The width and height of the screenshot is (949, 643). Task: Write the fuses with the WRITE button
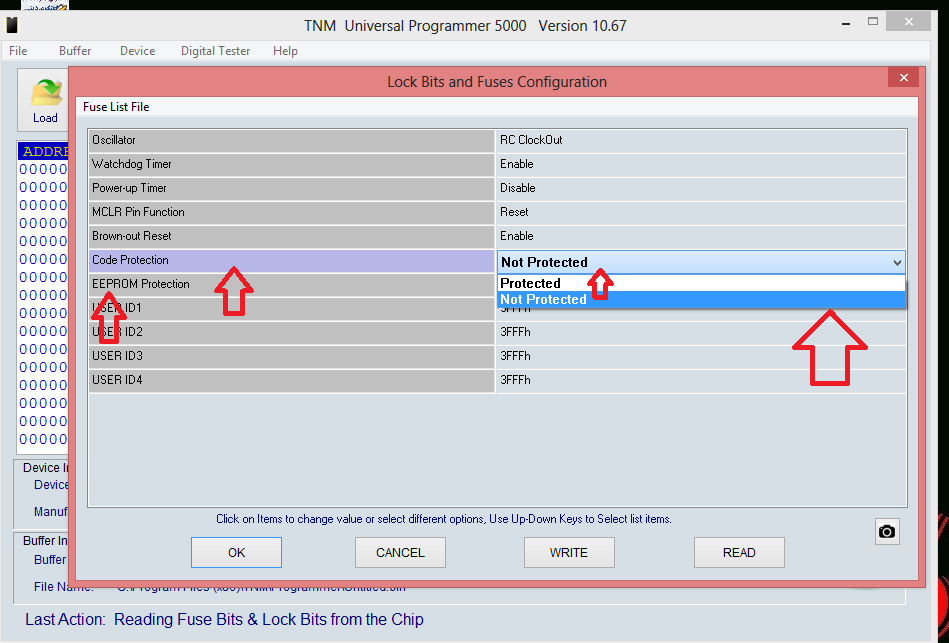(569, 552)
